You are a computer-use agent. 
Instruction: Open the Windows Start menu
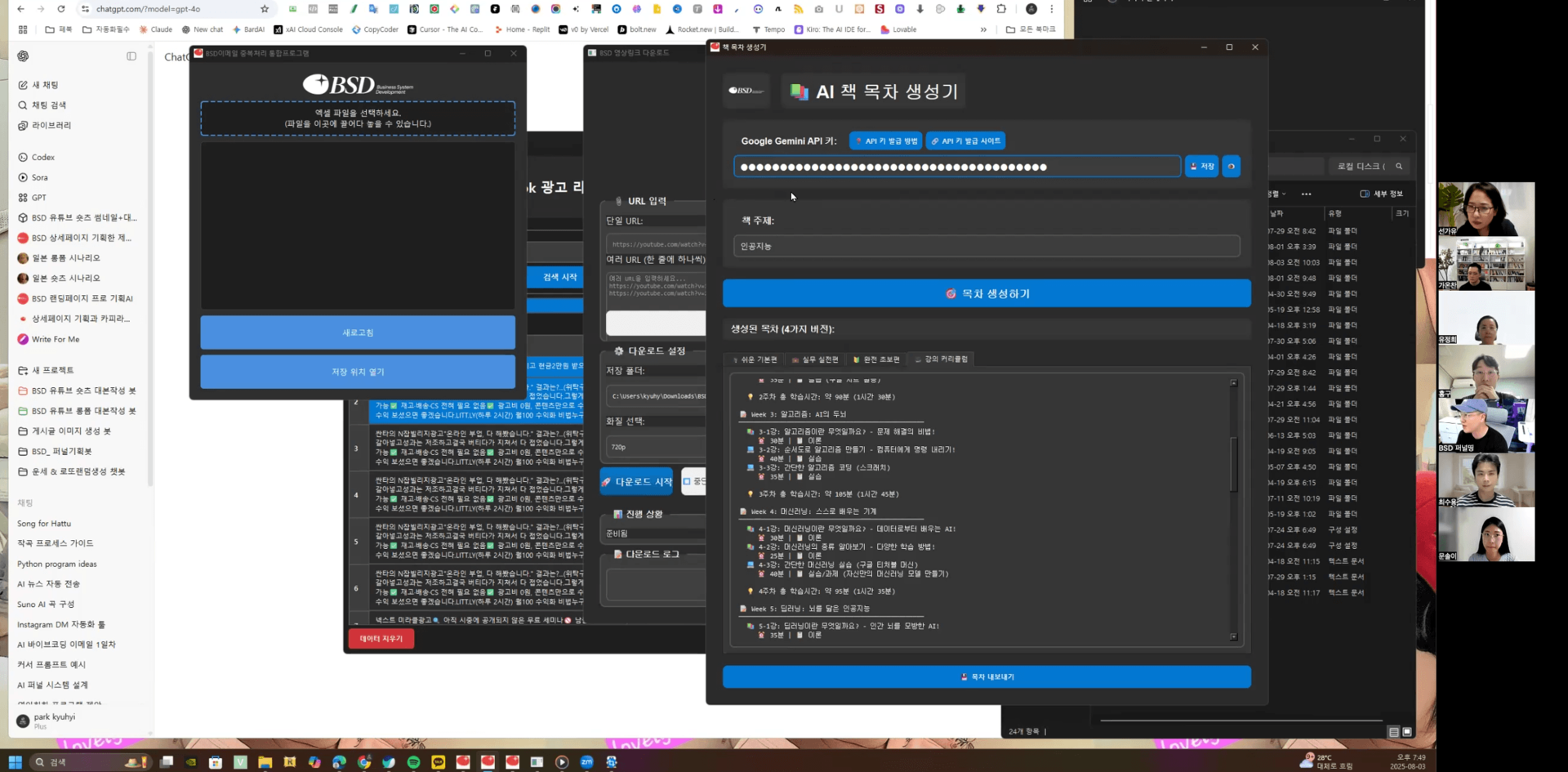tap(15, 762)
